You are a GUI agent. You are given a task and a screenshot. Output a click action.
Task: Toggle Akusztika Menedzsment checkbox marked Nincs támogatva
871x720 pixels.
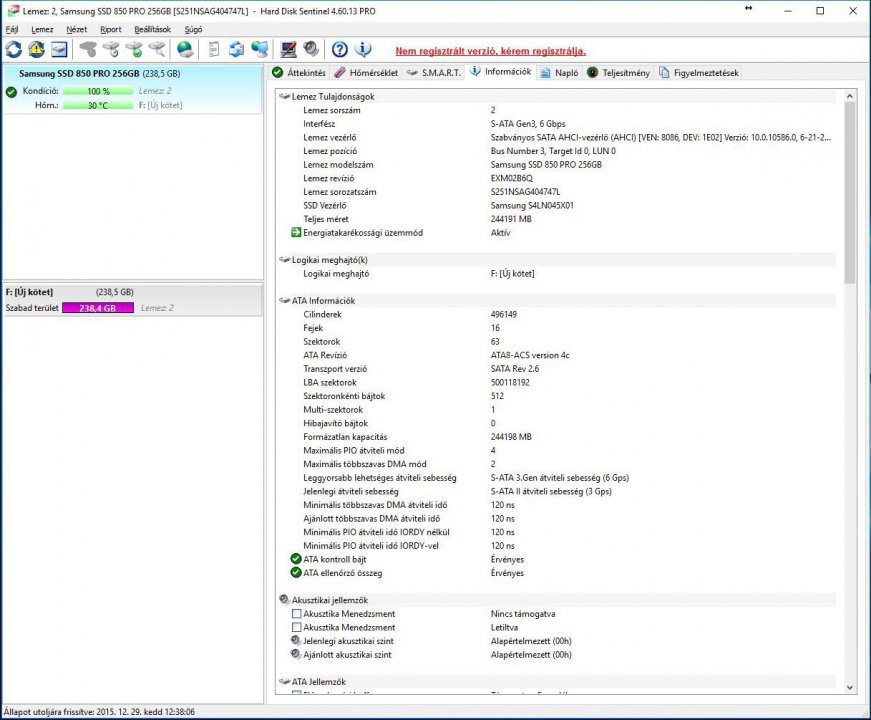(297, 613)
